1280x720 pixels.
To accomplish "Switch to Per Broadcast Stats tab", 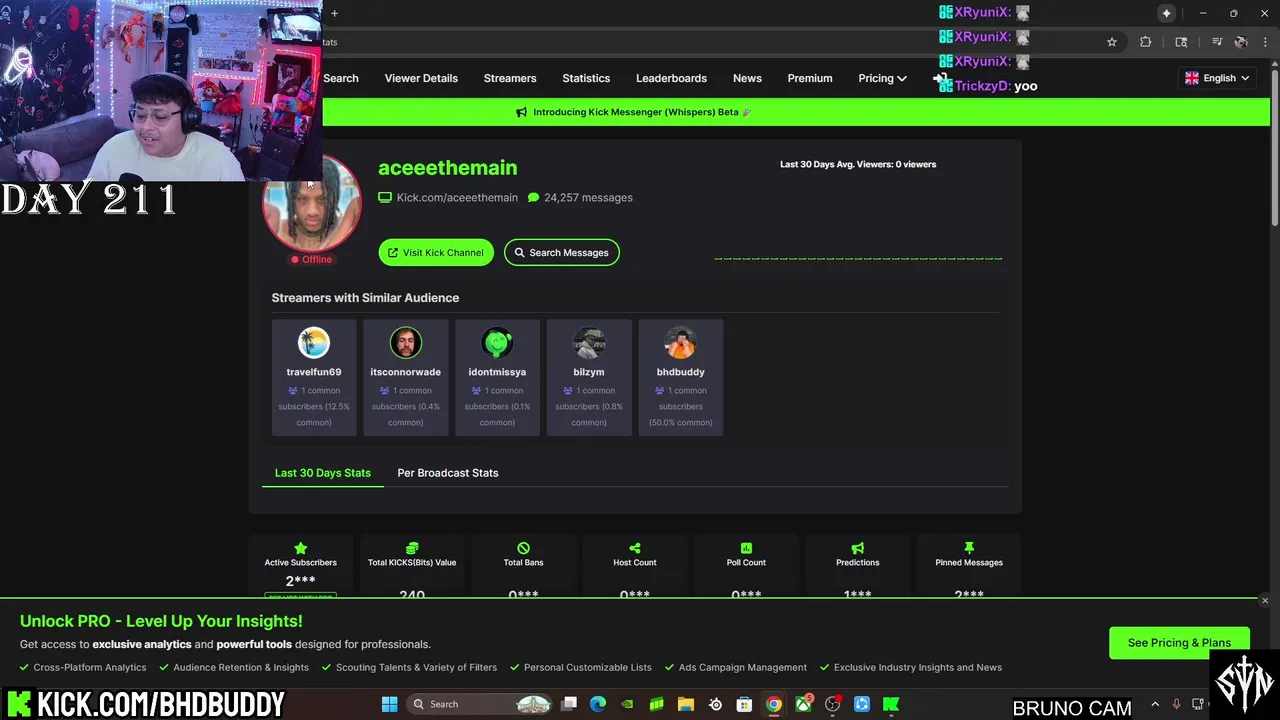I will (448, 473).
